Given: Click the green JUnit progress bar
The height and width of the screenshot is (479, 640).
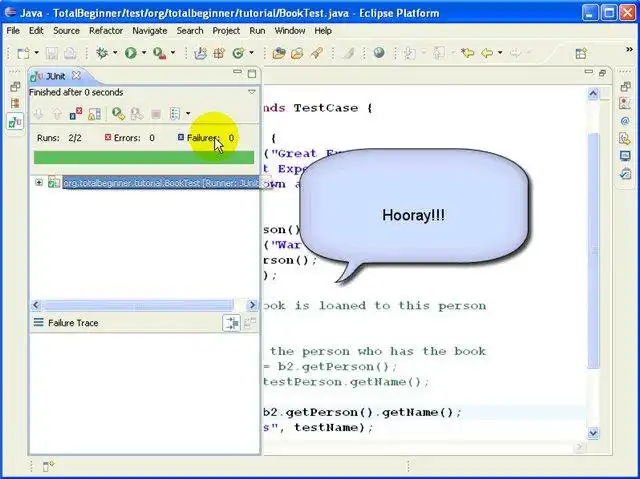Looking at the screenshot, I should pyautogui.click(x=144, y=157).
